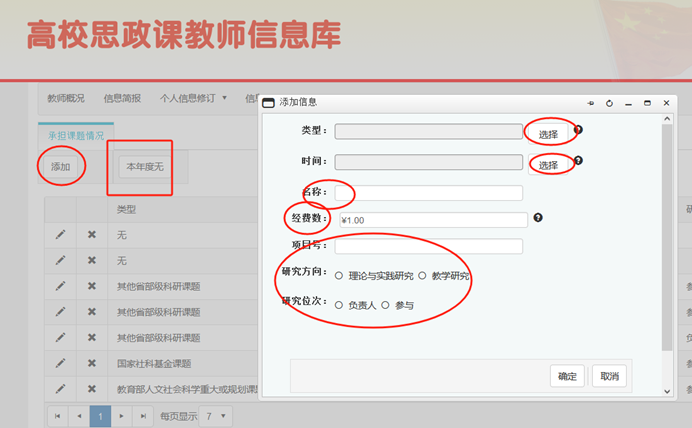Viewport: 692px width, 428px height.
Task: Open the 个人信息修订 dropdown menu
Action: (x=194, y=98)
